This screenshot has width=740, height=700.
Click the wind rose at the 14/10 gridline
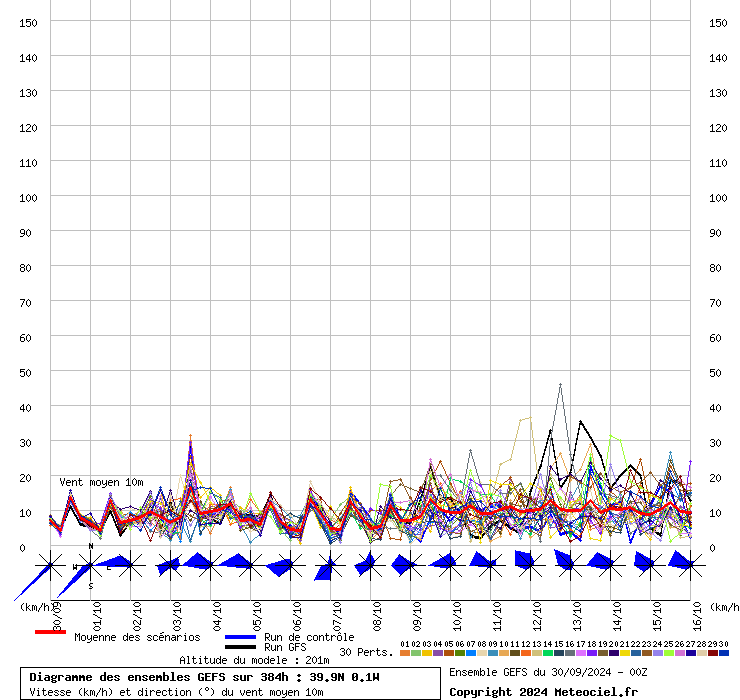(x=610, y=566)
